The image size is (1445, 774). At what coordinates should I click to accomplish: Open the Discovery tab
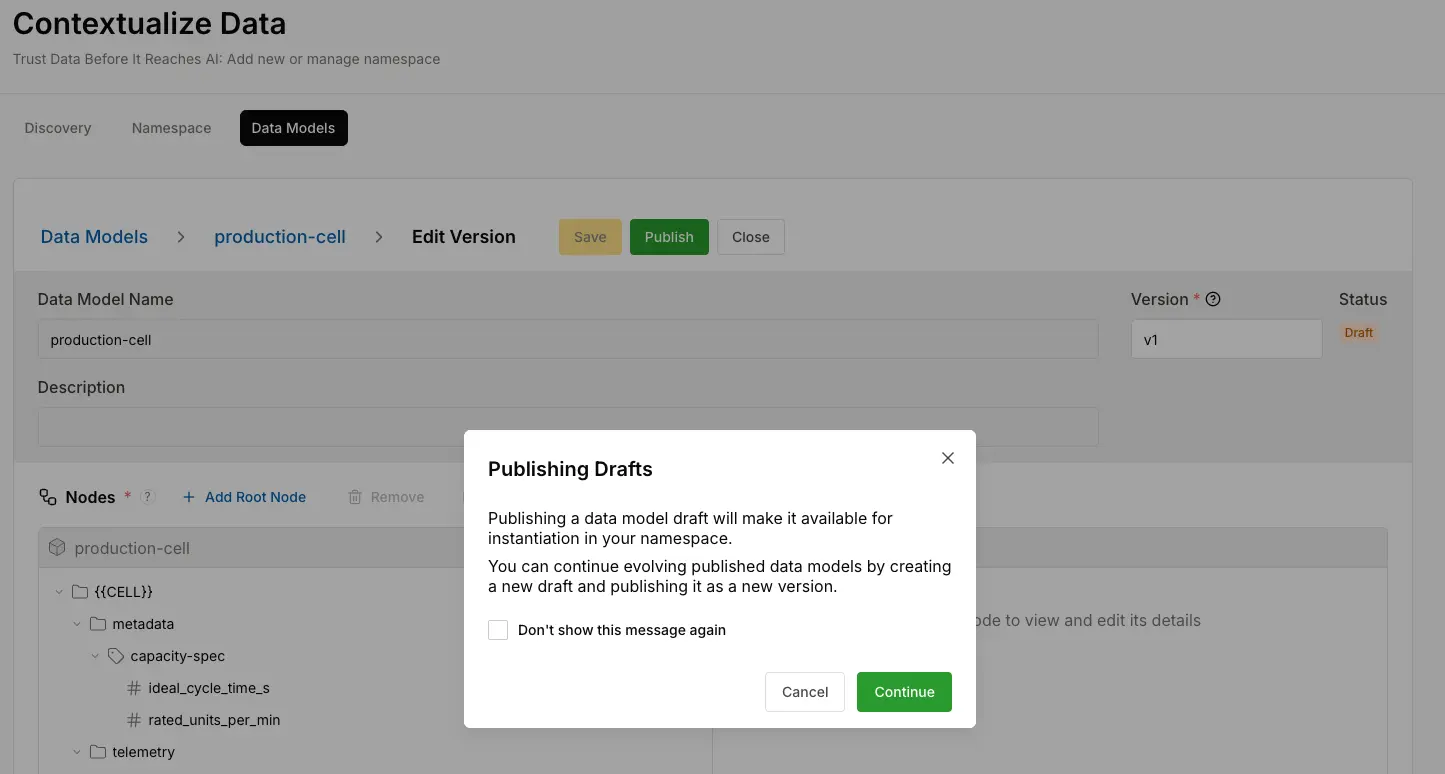click(x=58, y=128)
